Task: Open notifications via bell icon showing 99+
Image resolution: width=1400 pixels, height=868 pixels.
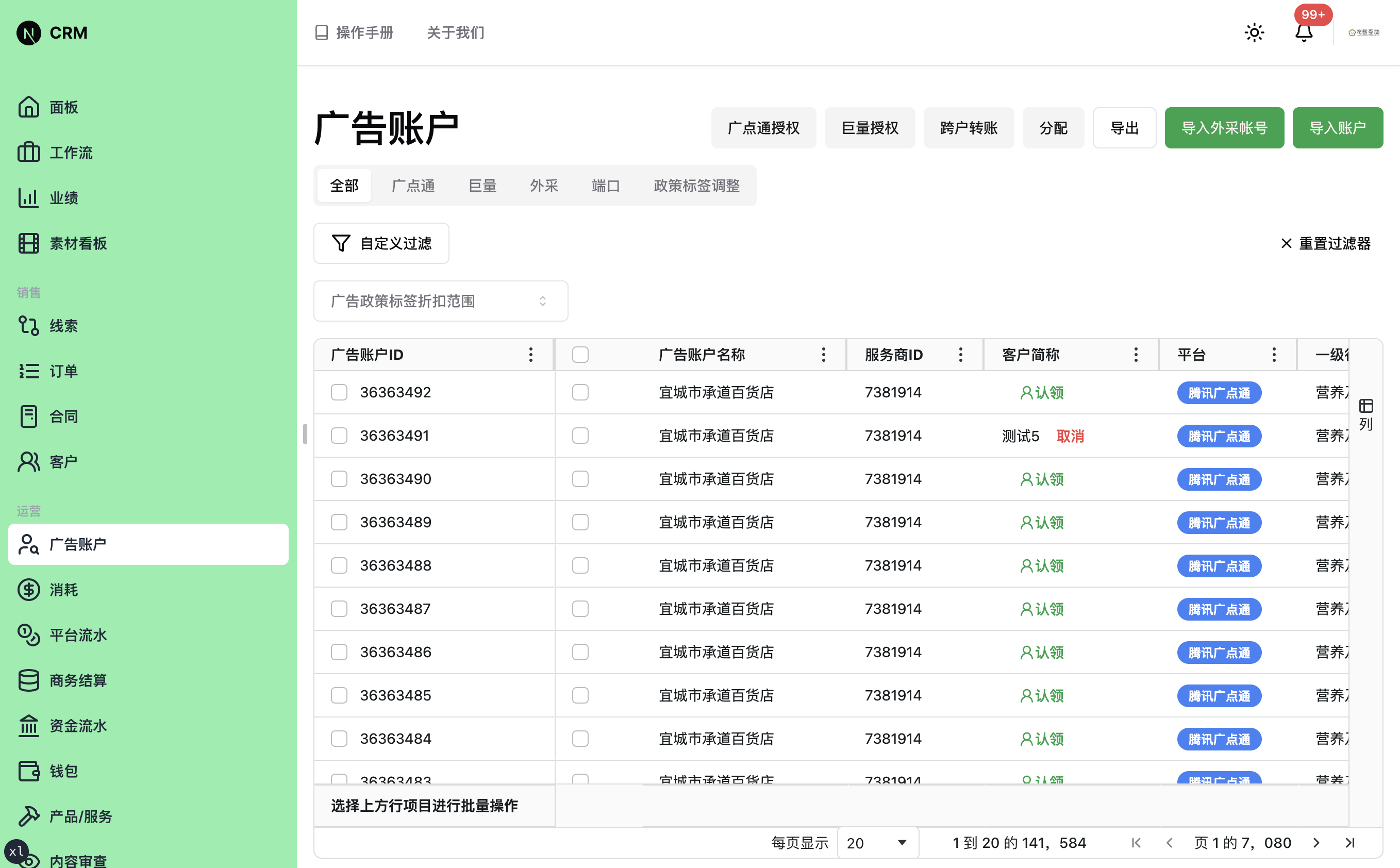Action: coord(1304,32)
